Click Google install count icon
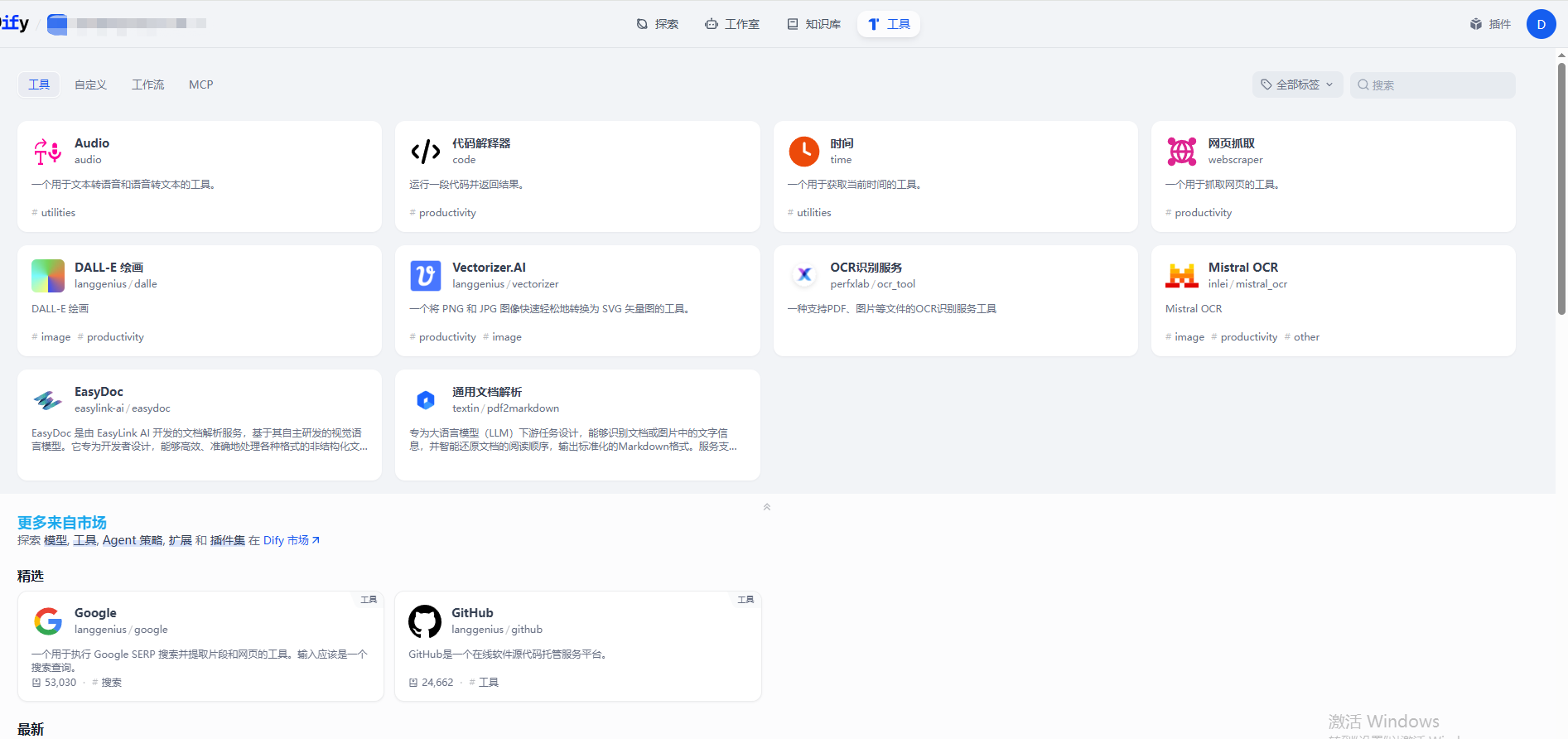 (36, 683)
